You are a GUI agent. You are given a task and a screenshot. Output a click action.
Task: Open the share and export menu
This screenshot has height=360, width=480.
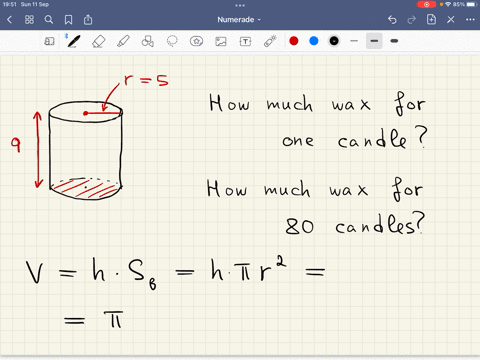pyautogui.click(x=88, y=20)
